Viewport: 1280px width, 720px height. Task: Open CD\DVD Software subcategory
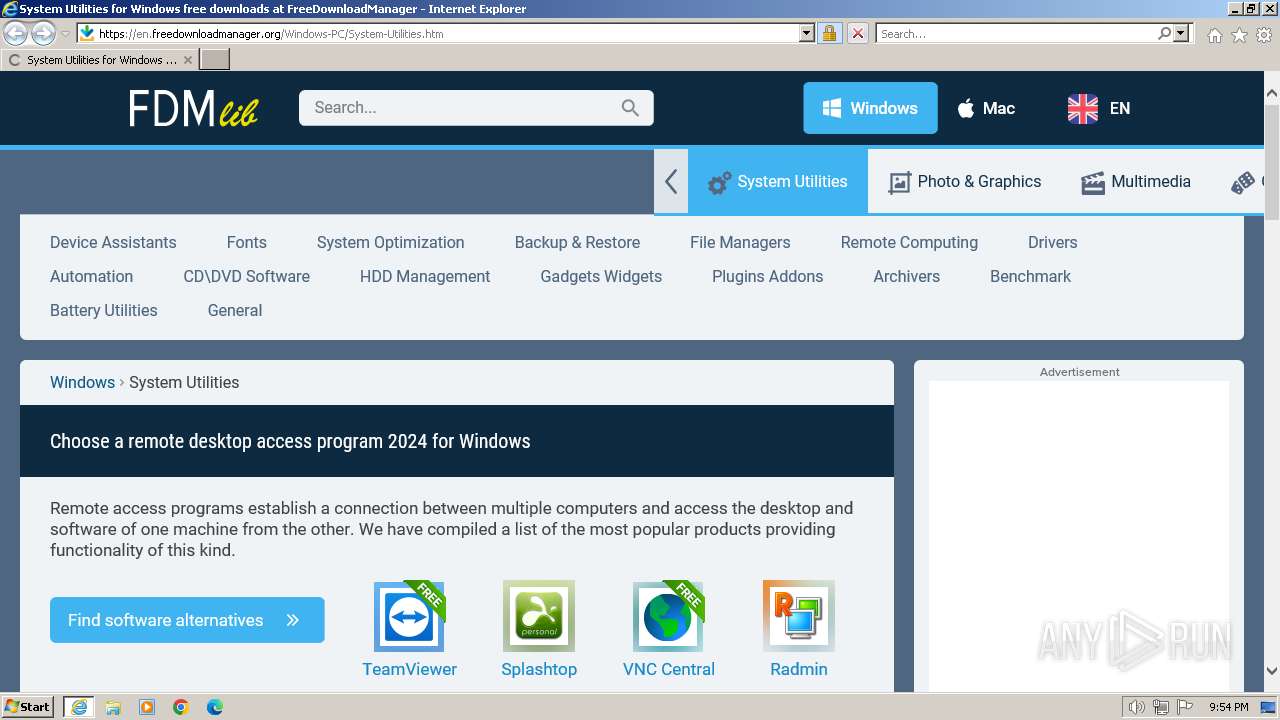click(246, 276)
